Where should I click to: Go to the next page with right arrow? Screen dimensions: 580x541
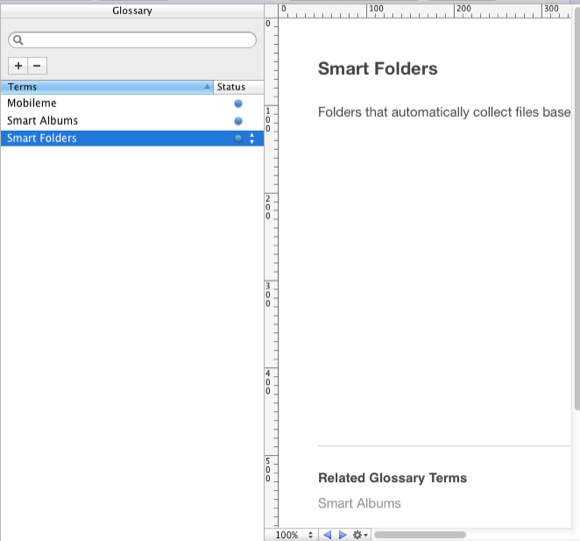click(x=343, y=535)
